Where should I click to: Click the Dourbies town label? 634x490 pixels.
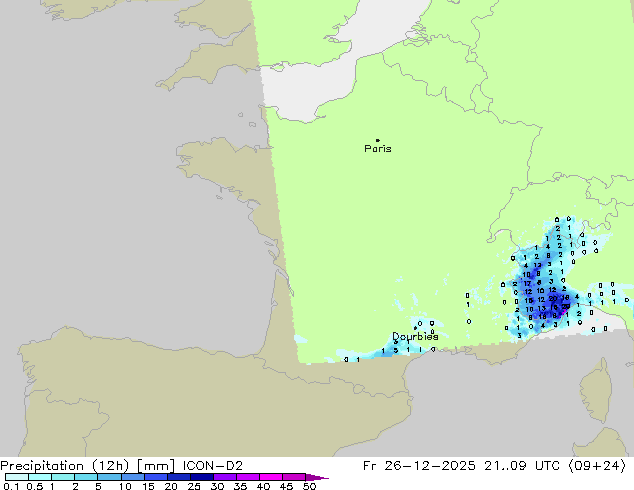pos(415,336)
